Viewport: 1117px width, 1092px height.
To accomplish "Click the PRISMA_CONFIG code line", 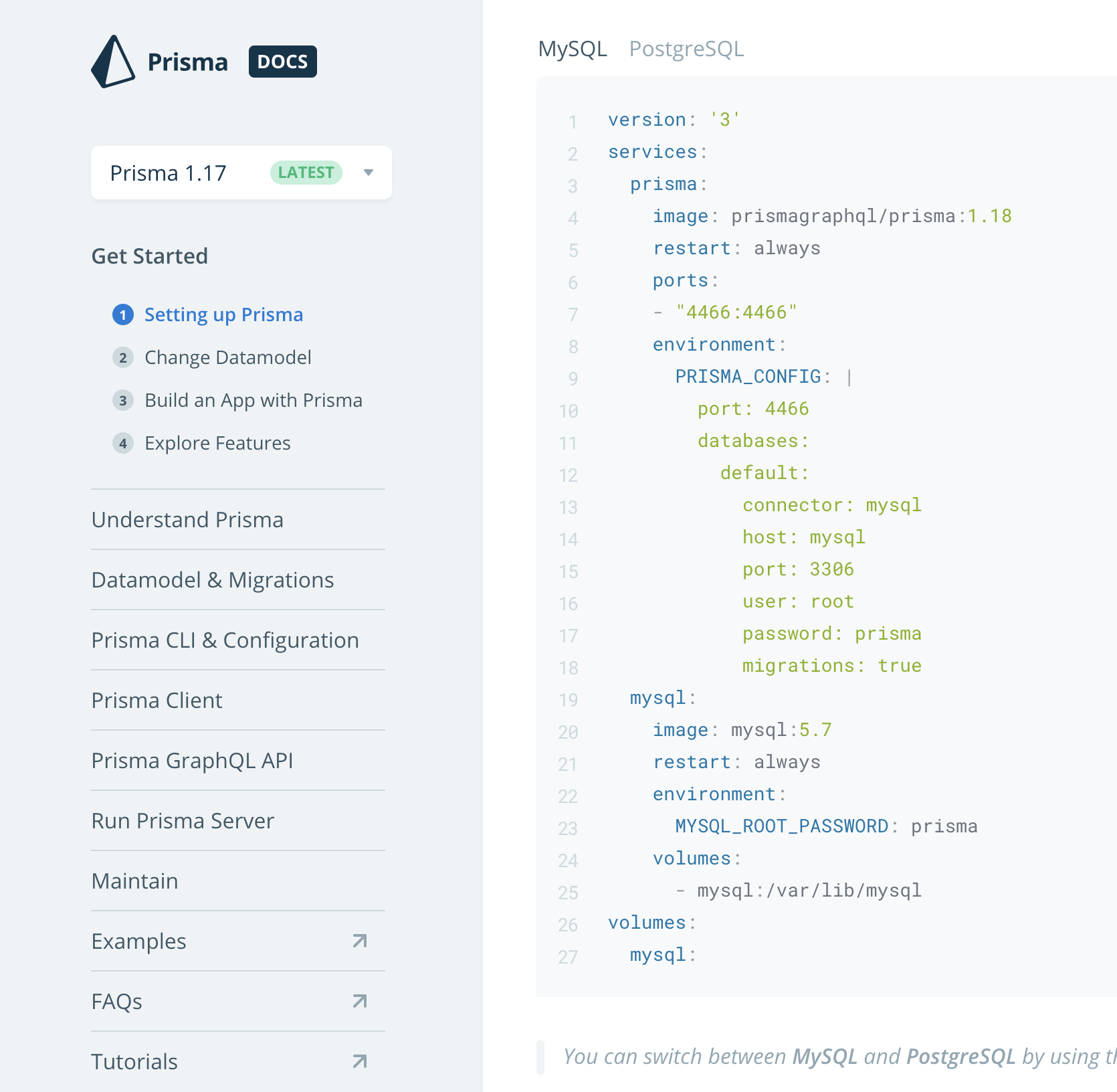I will click(764, 377).
